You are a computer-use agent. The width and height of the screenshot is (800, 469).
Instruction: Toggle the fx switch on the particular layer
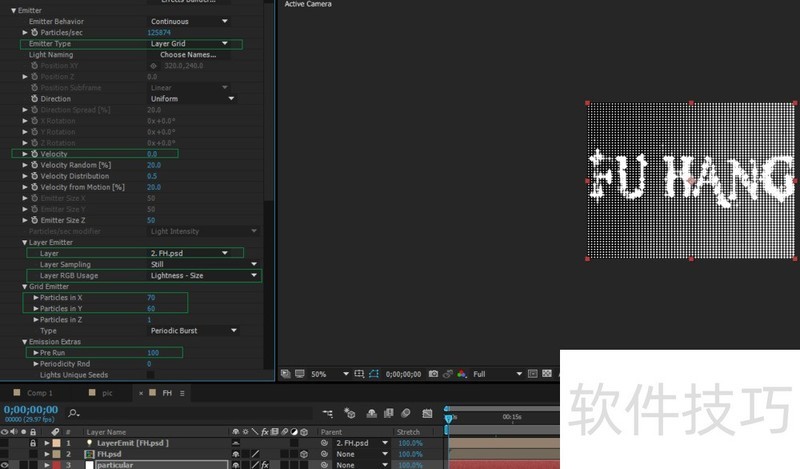click(x=265, y=465)
